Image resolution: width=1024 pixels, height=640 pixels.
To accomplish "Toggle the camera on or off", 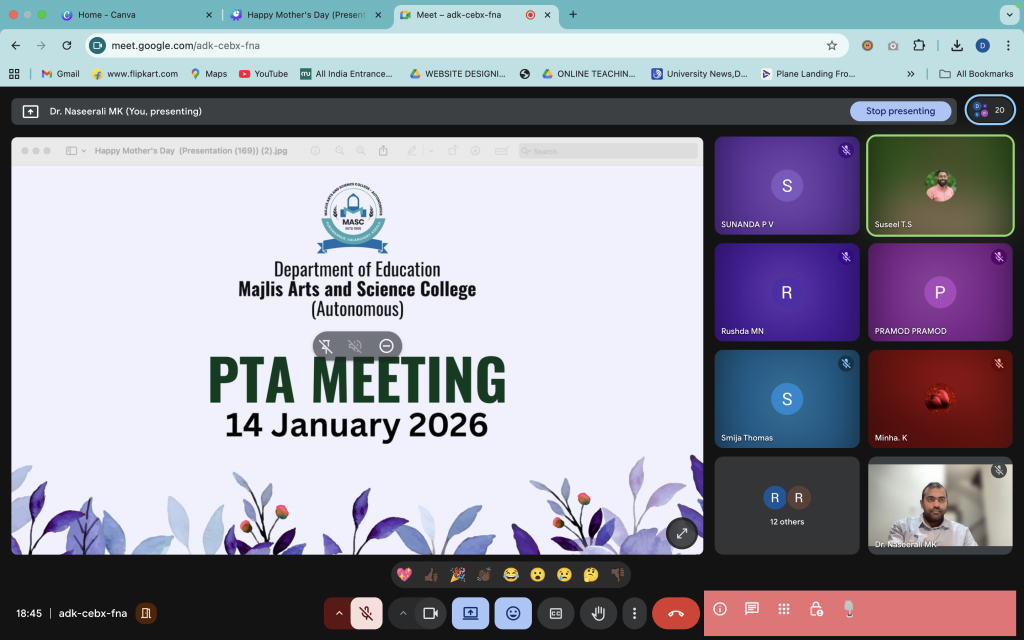I will [x=430, y=613].
